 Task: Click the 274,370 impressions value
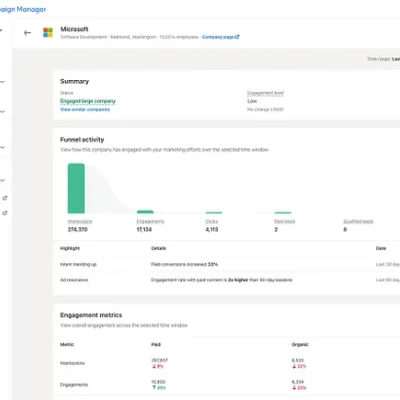pyautogui.click(x=78, y=230)
